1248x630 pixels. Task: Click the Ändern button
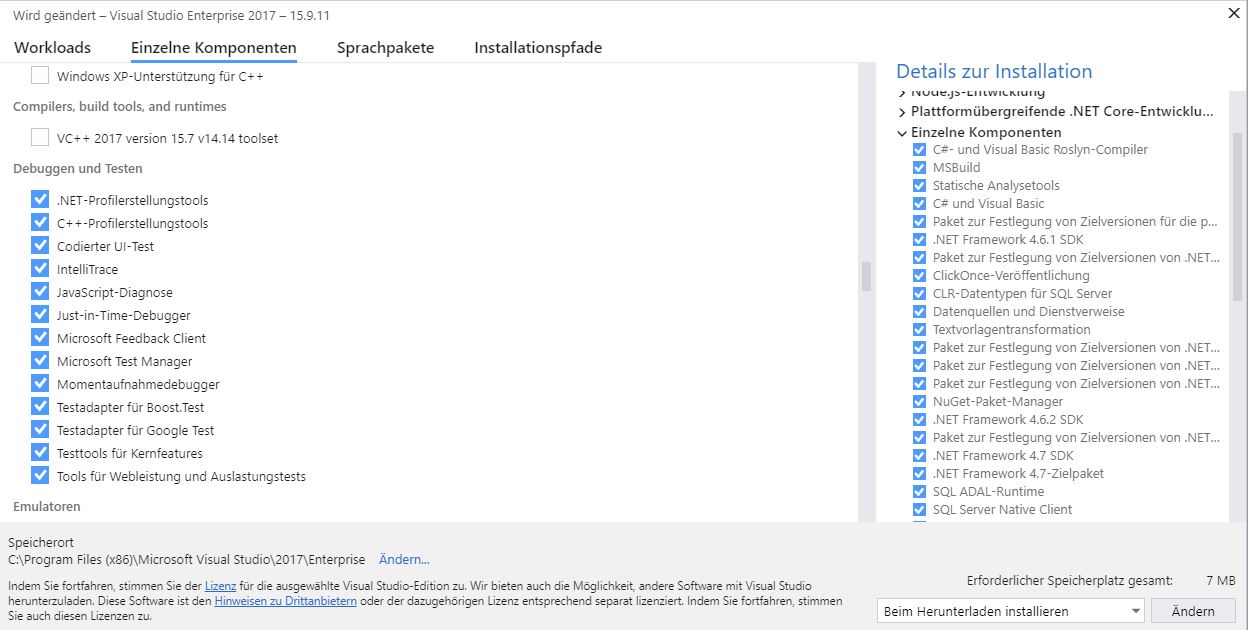pyautogui.click(x=1193, y=611)
